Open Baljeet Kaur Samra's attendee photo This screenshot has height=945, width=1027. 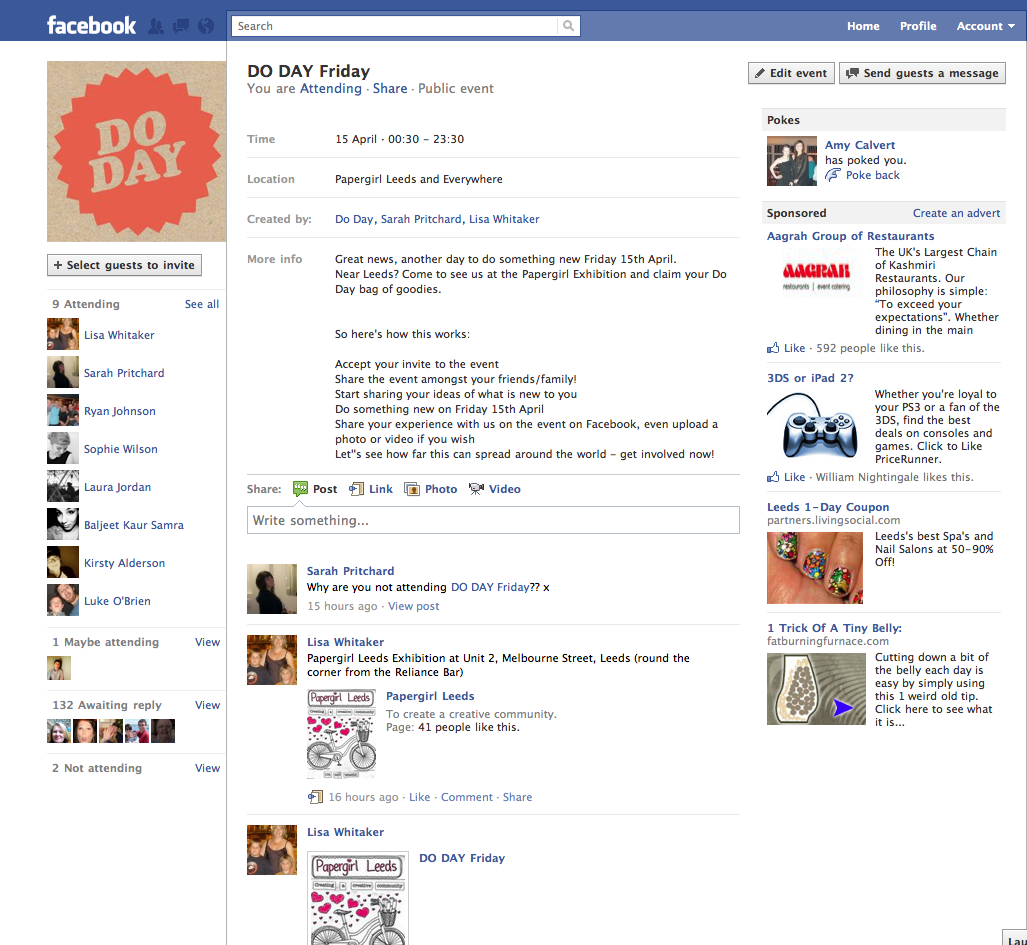click(63, 524)
